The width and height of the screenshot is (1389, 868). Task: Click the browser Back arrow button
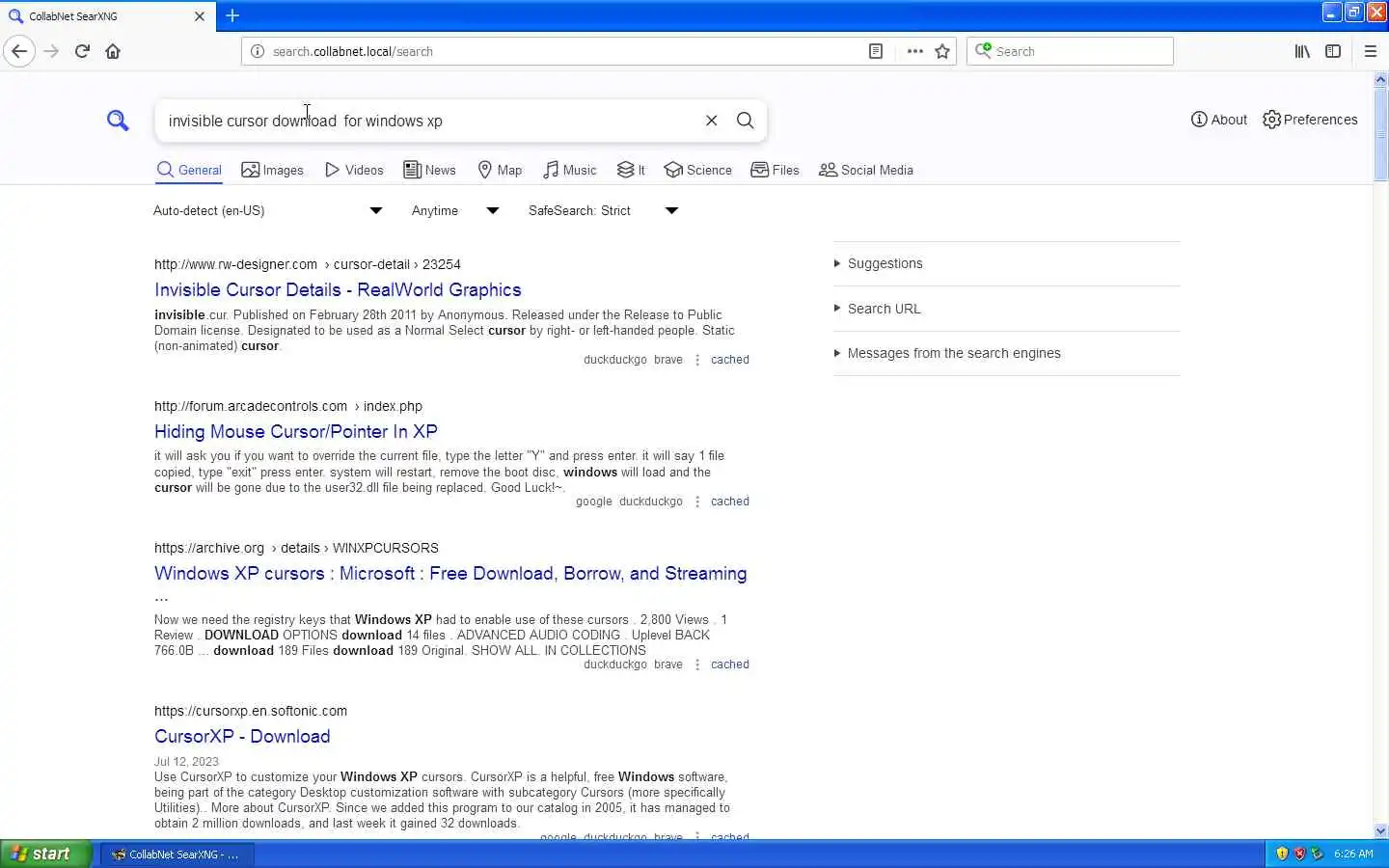point(19,51)
